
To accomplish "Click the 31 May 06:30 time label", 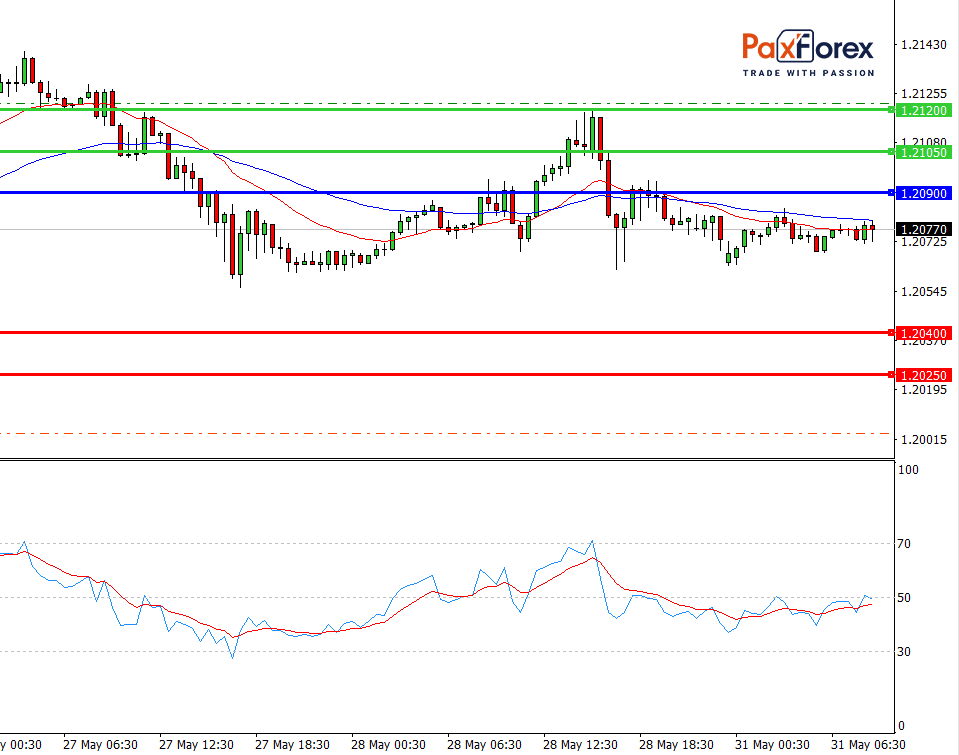I will (x=868, y=745).
